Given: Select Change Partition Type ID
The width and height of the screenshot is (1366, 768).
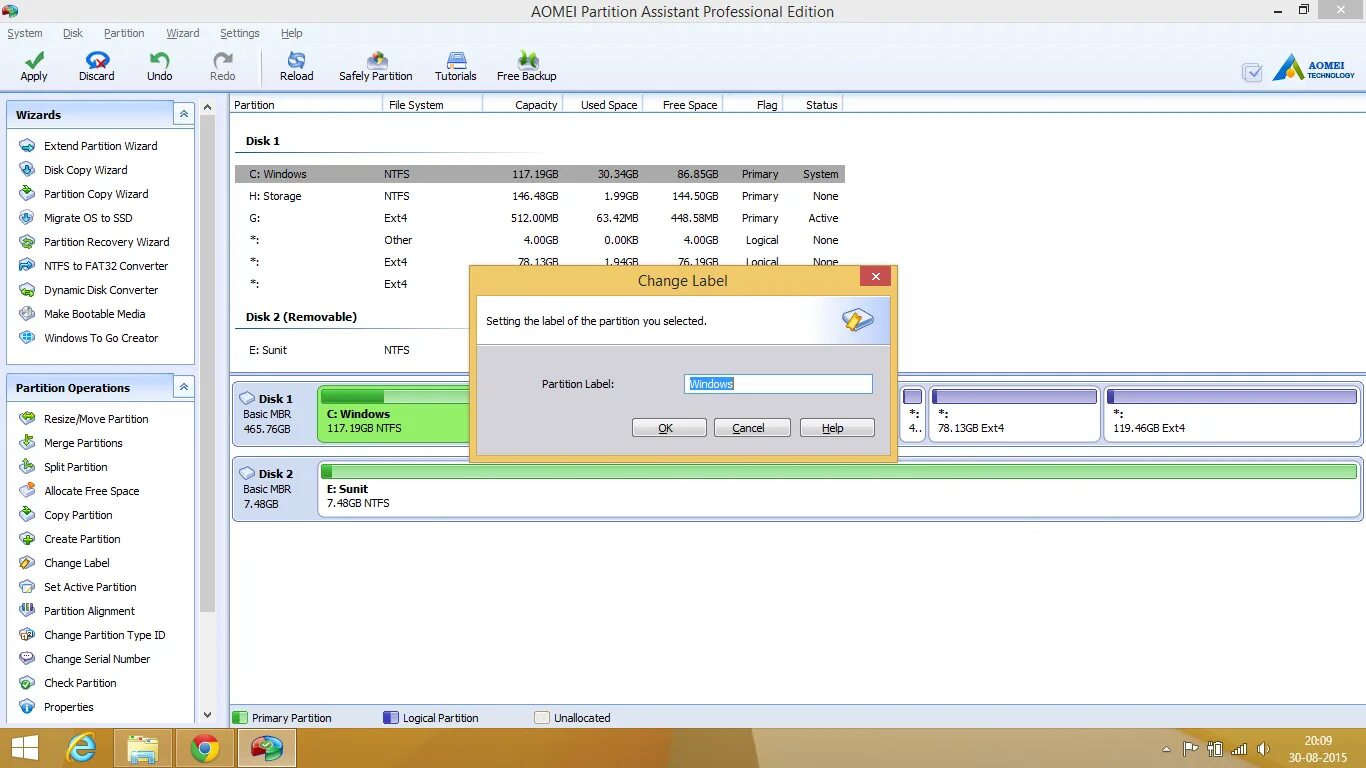Looking at the screenshot, I should click(104, 635).
